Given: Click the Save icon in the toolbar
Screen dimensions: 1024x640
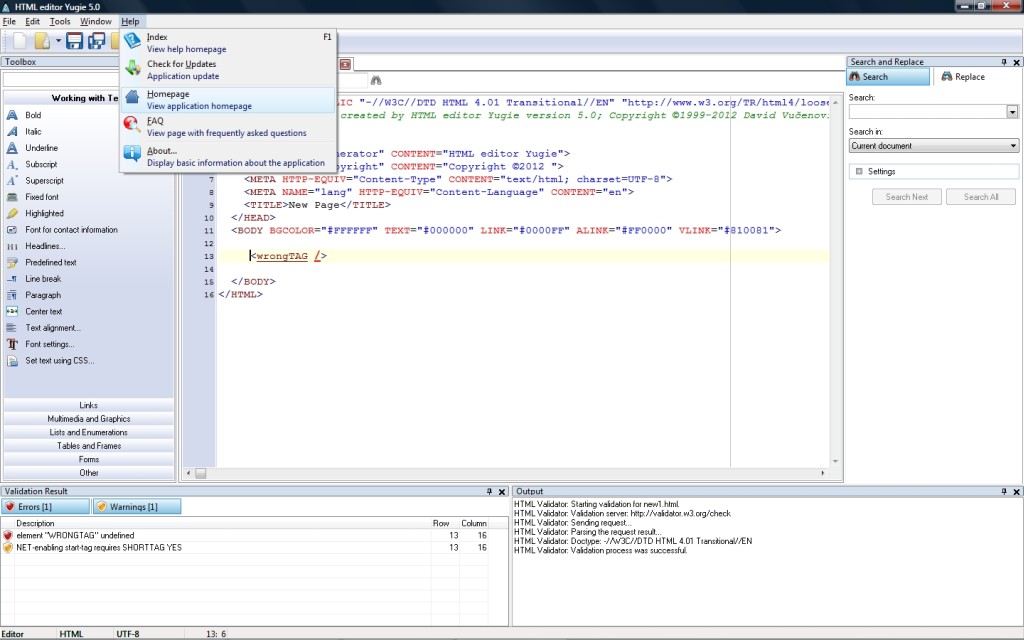Looking at the screenshot, I should pyautogui.click(x=75, y=41).
